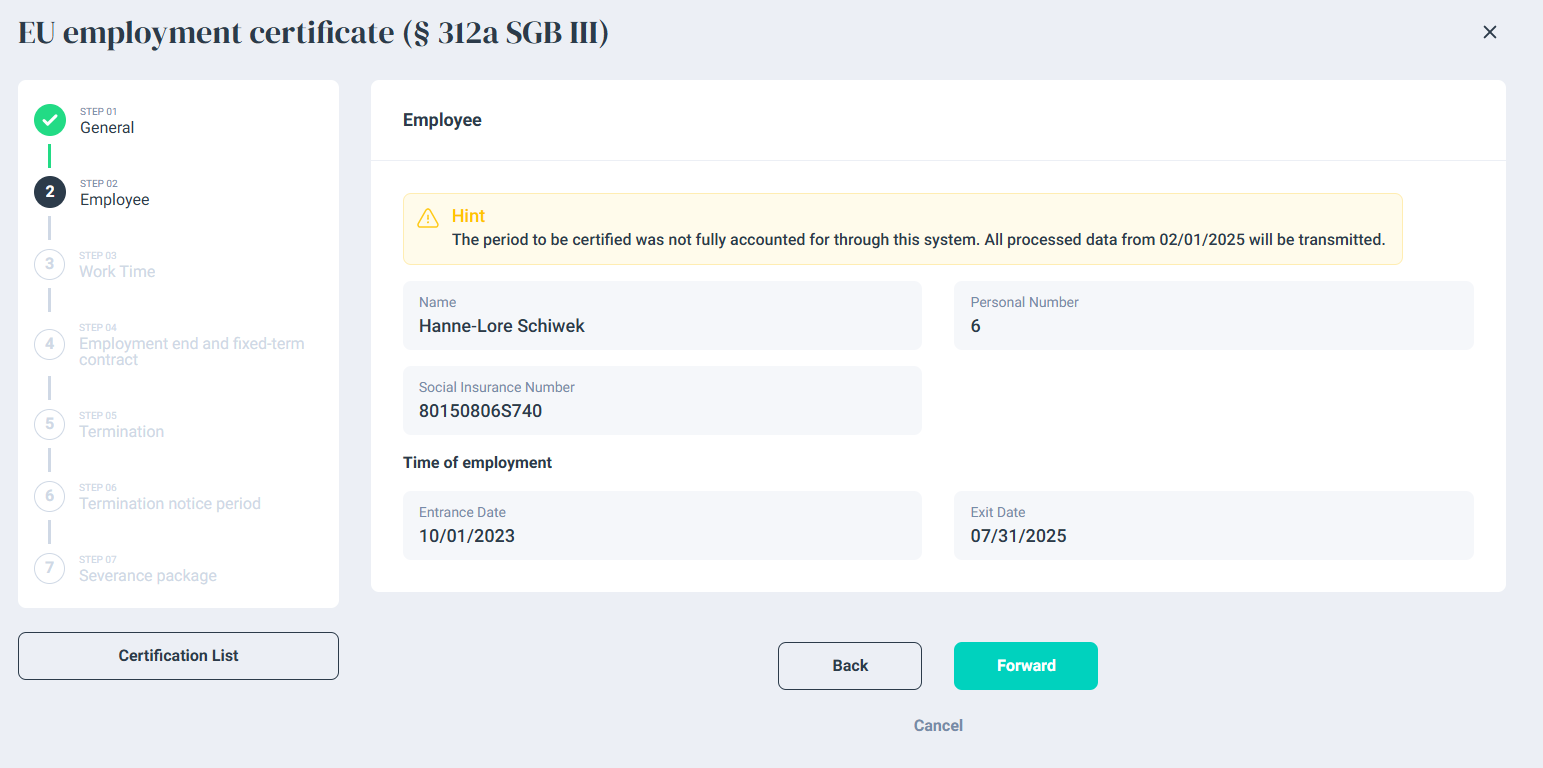
Task: Click the Cancel link
Action: 938,726
